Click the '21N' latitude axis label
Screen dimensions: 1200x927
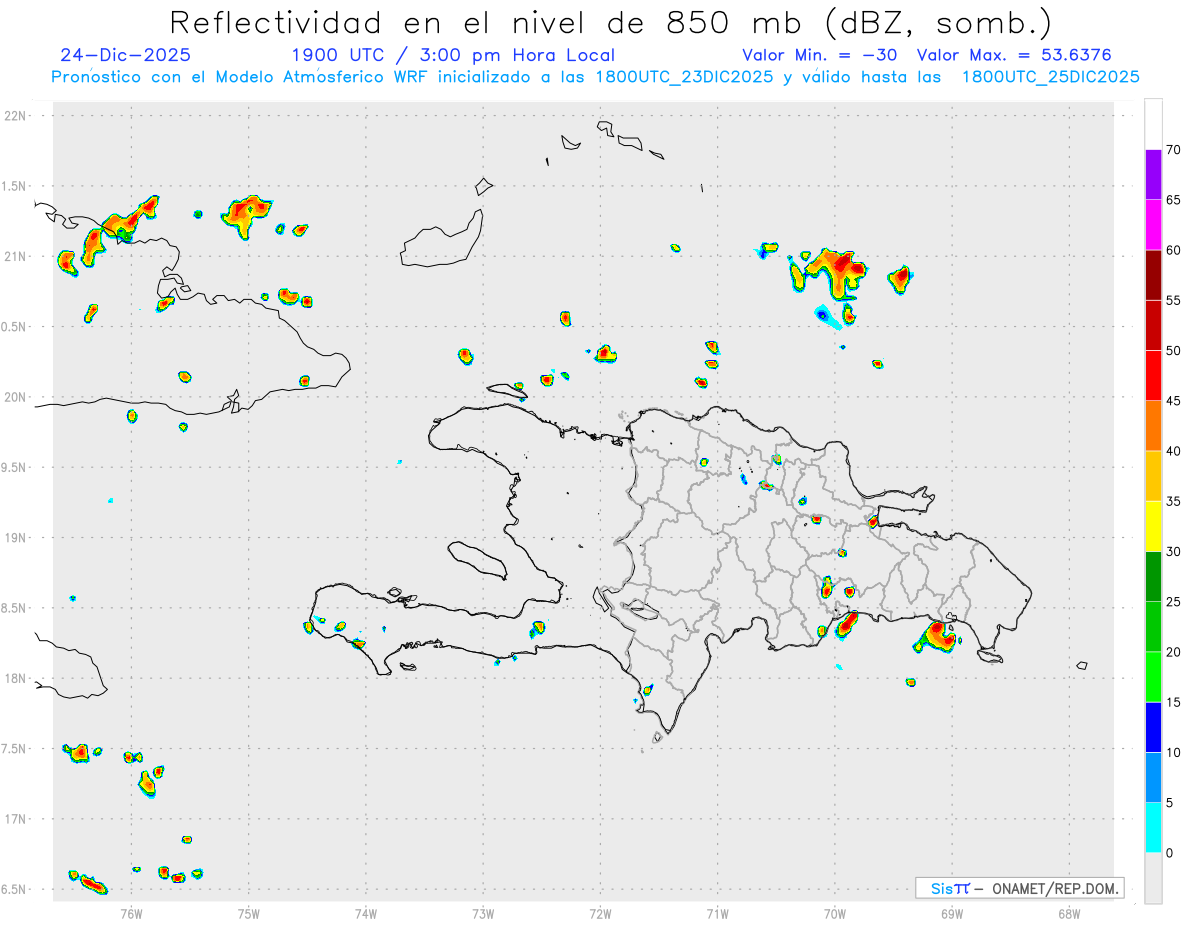pyautogui.click(x=15, y=256)
